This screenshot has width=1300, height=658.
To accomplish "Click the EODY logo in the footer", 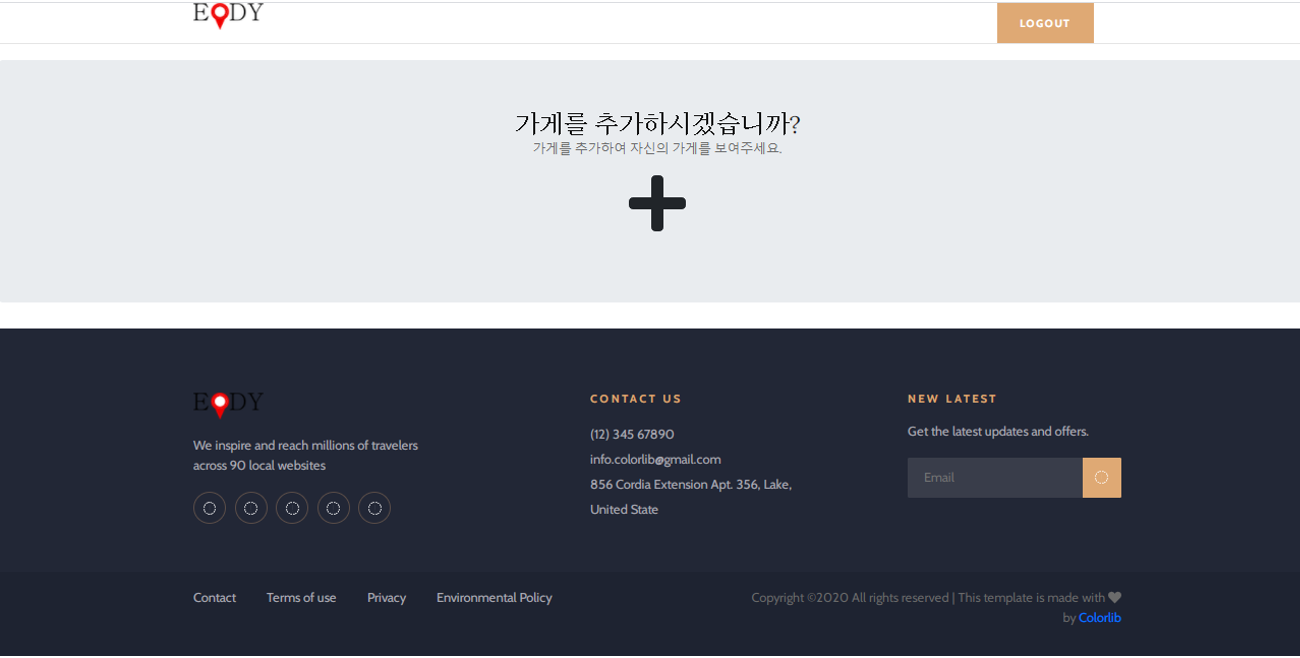I will click(x=228, y=404).
